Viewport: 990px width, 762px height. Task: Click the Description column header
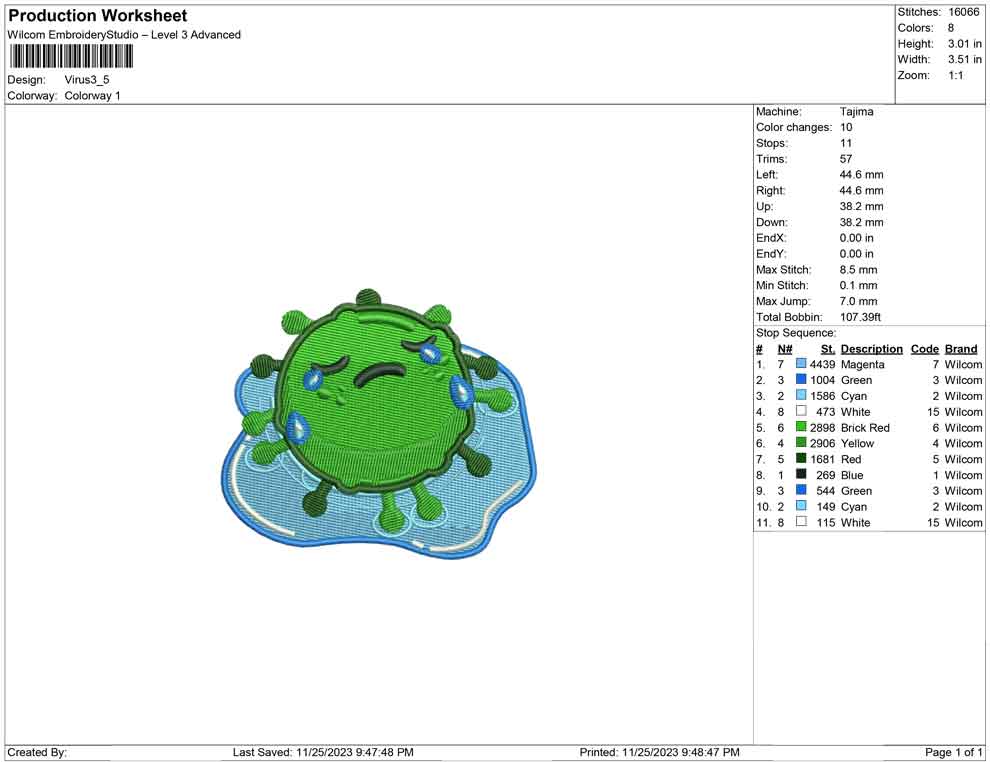pos(872,348)
